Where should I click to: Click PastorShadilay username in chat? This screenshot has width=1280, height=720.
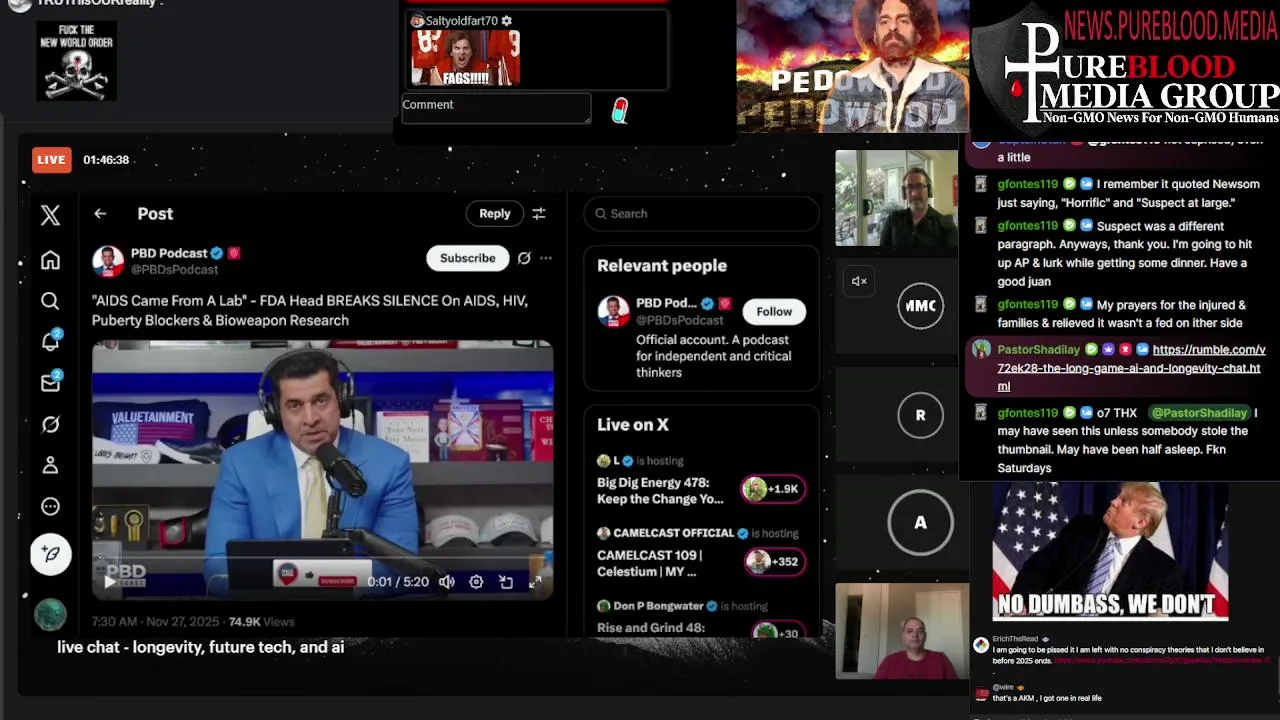[x=1038, y=350]
